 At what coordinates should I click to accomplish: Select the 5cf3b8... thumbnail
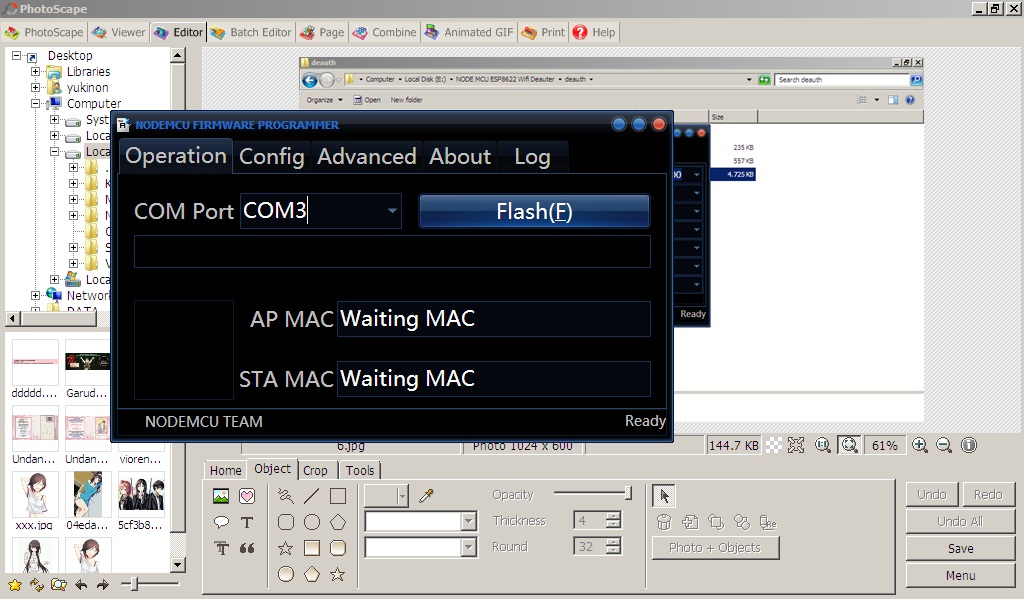[x=140, y=501]
